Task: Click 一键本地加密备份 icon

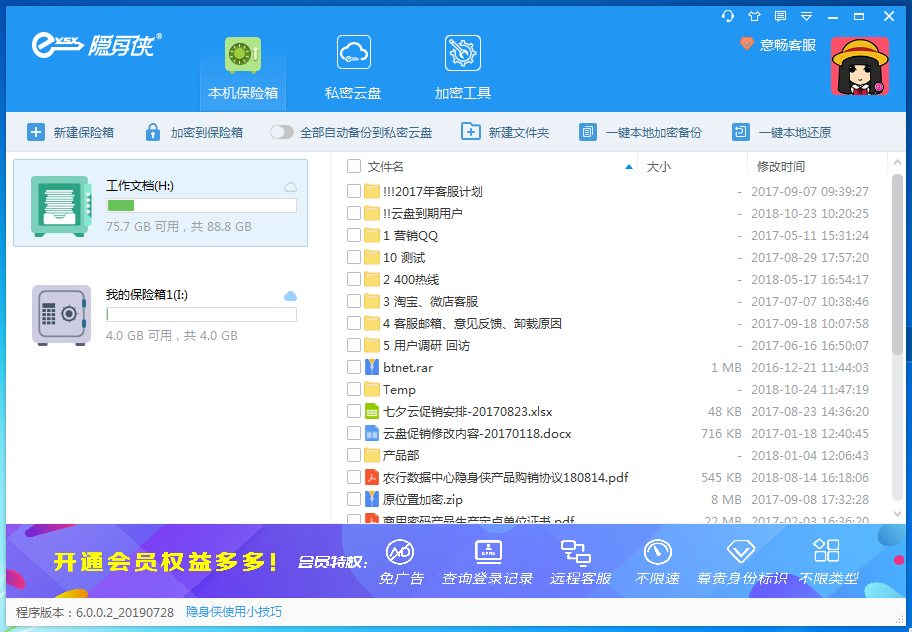Action: tap(588, 132)
